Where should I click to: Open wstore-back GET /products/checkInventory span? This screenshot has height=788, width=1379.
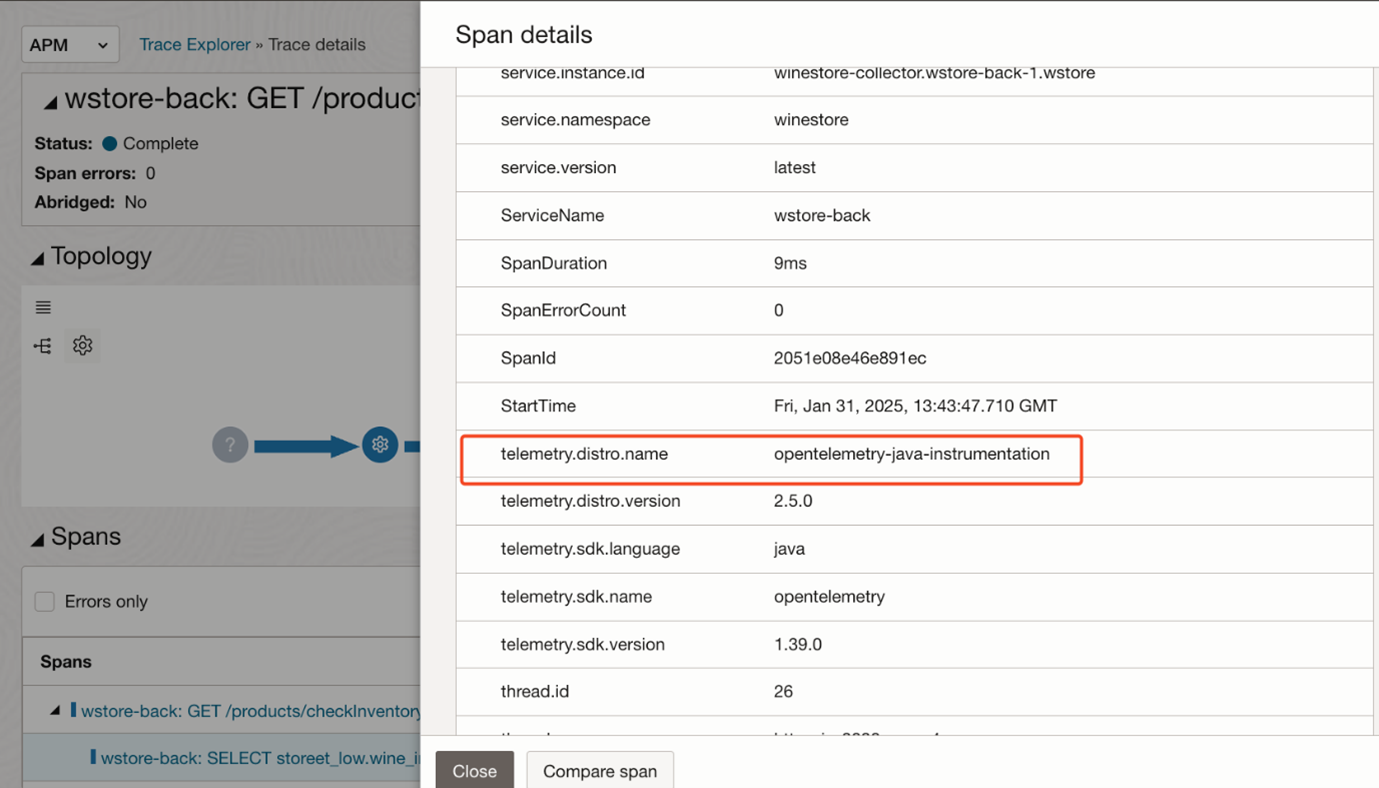pyautogui.click(x=250, y=711)
